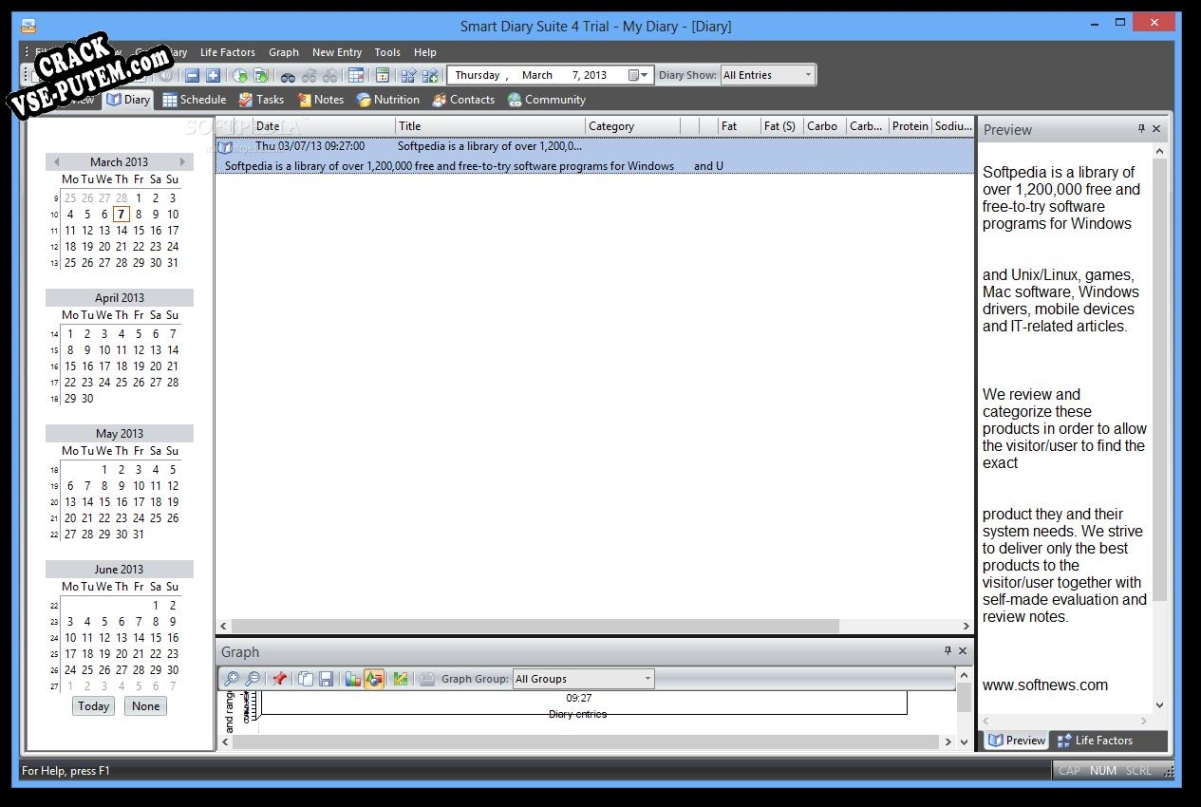
Task: Close the Graph panel
Action: [963, 651]
